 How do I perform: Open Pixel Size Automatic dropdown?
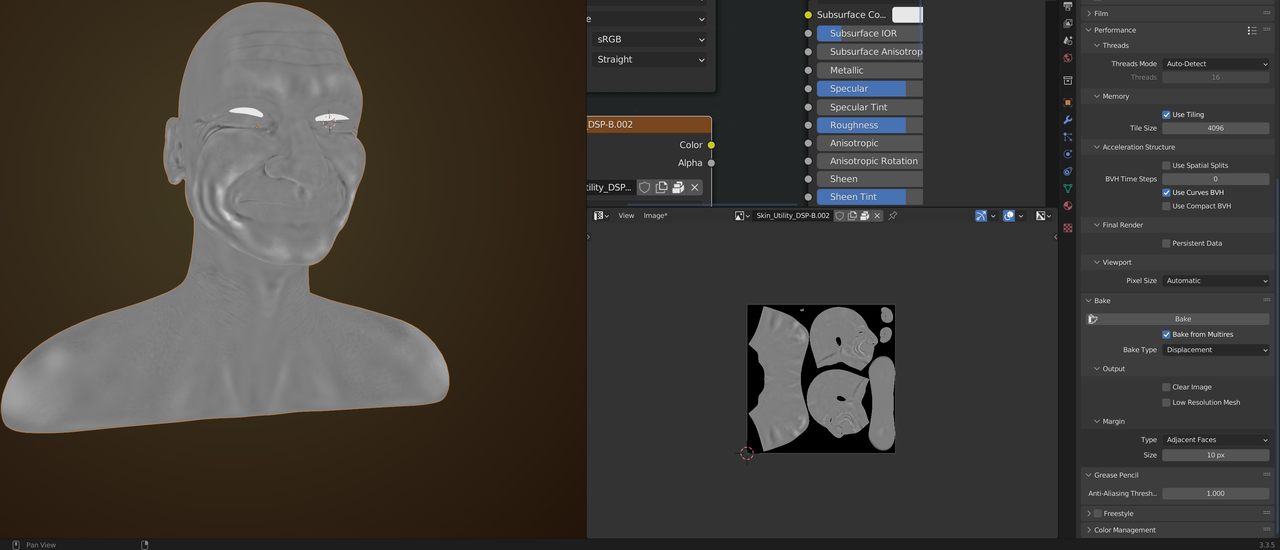(1216, 281)
